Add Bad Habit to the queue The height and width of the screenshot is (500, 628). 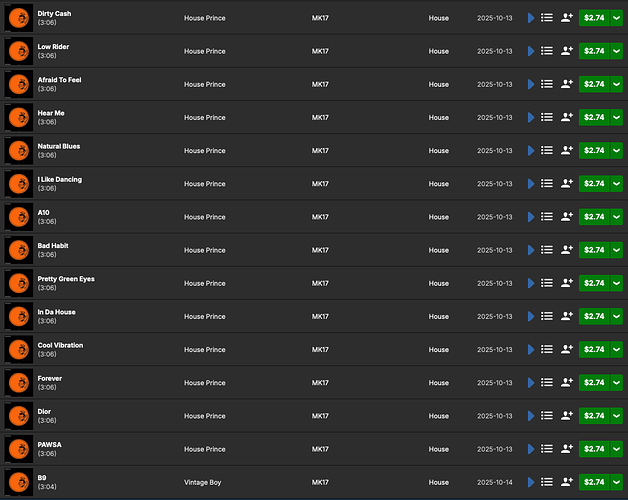(x=547, y=250)
